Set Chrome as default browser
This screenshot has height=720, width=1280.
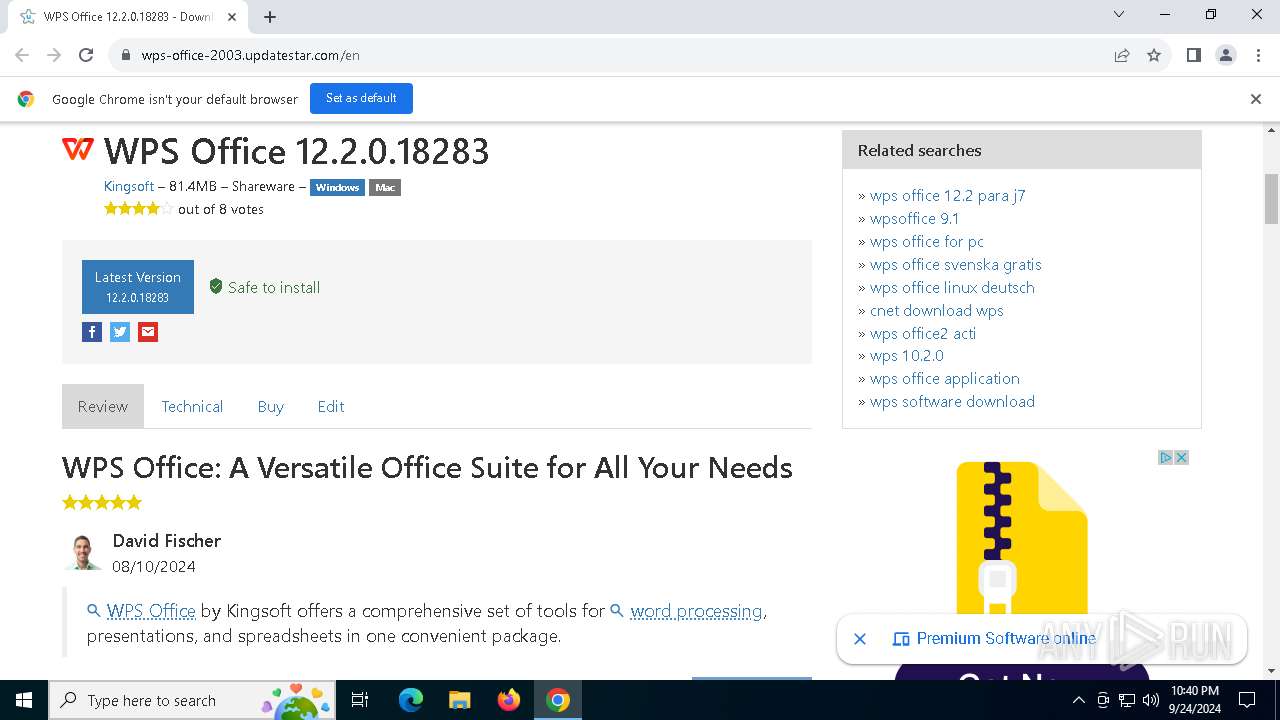pyautogui.click(x=361, y=98)
